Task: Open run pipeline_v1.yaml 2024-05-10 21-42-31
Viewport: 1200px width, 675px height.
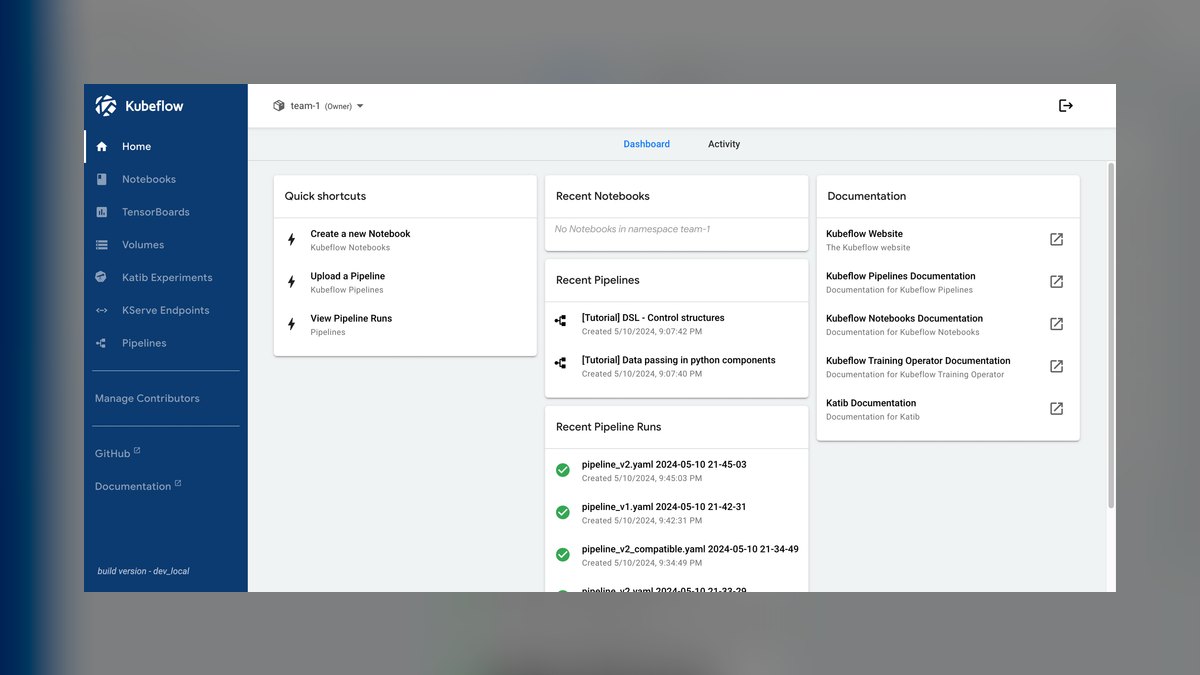Action: click(x=677, y=512)
